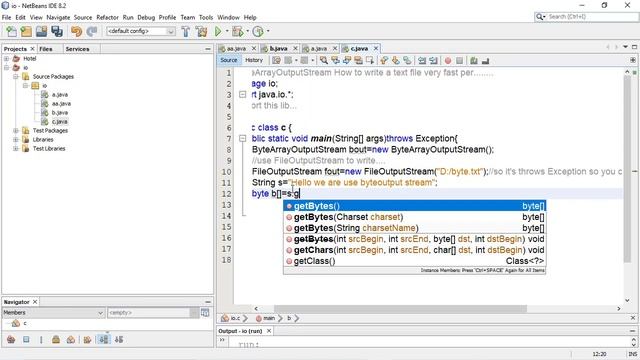Toggle Show Static Members filter in Navigator

coord(41,339)
